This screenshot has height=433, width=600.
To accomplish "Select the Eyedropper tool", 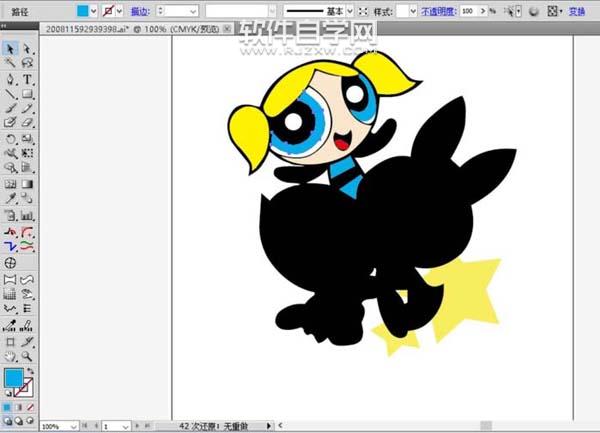I will [x=10, y=198].
